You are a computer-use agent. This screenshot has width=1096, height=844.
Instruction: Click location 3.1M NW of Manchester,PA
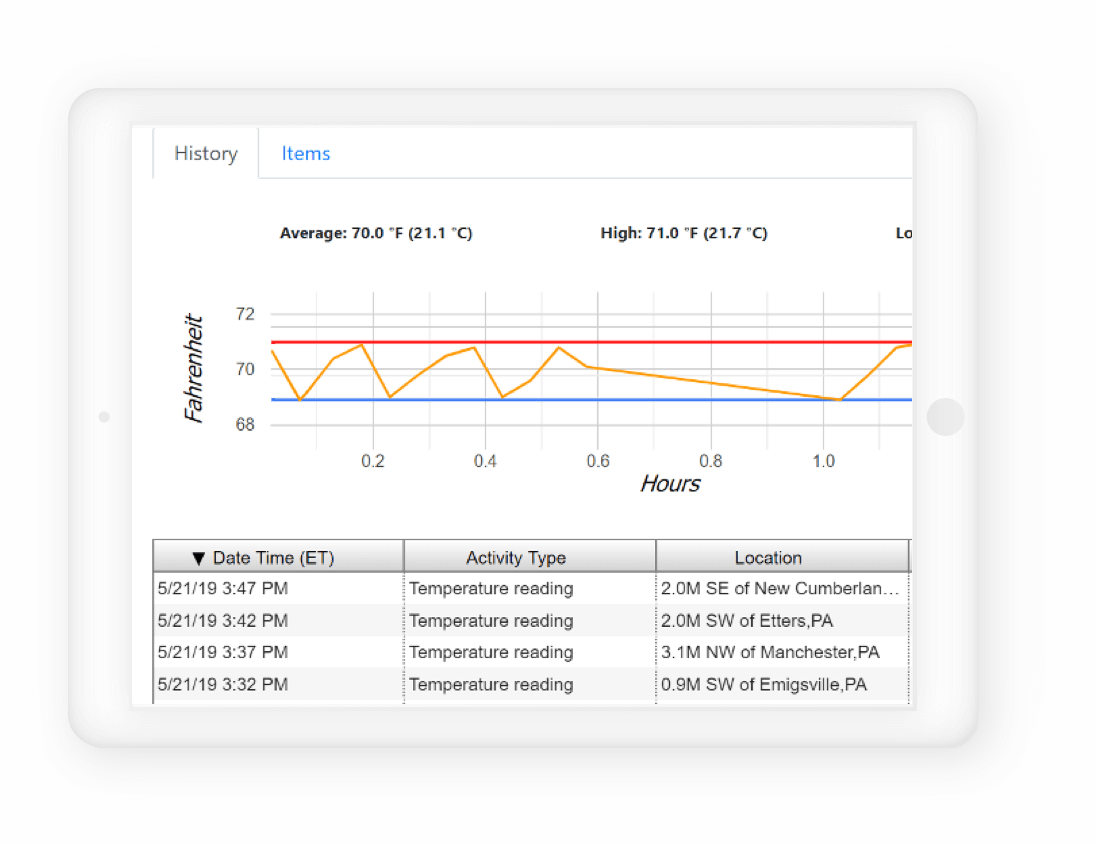click(770, 652)
